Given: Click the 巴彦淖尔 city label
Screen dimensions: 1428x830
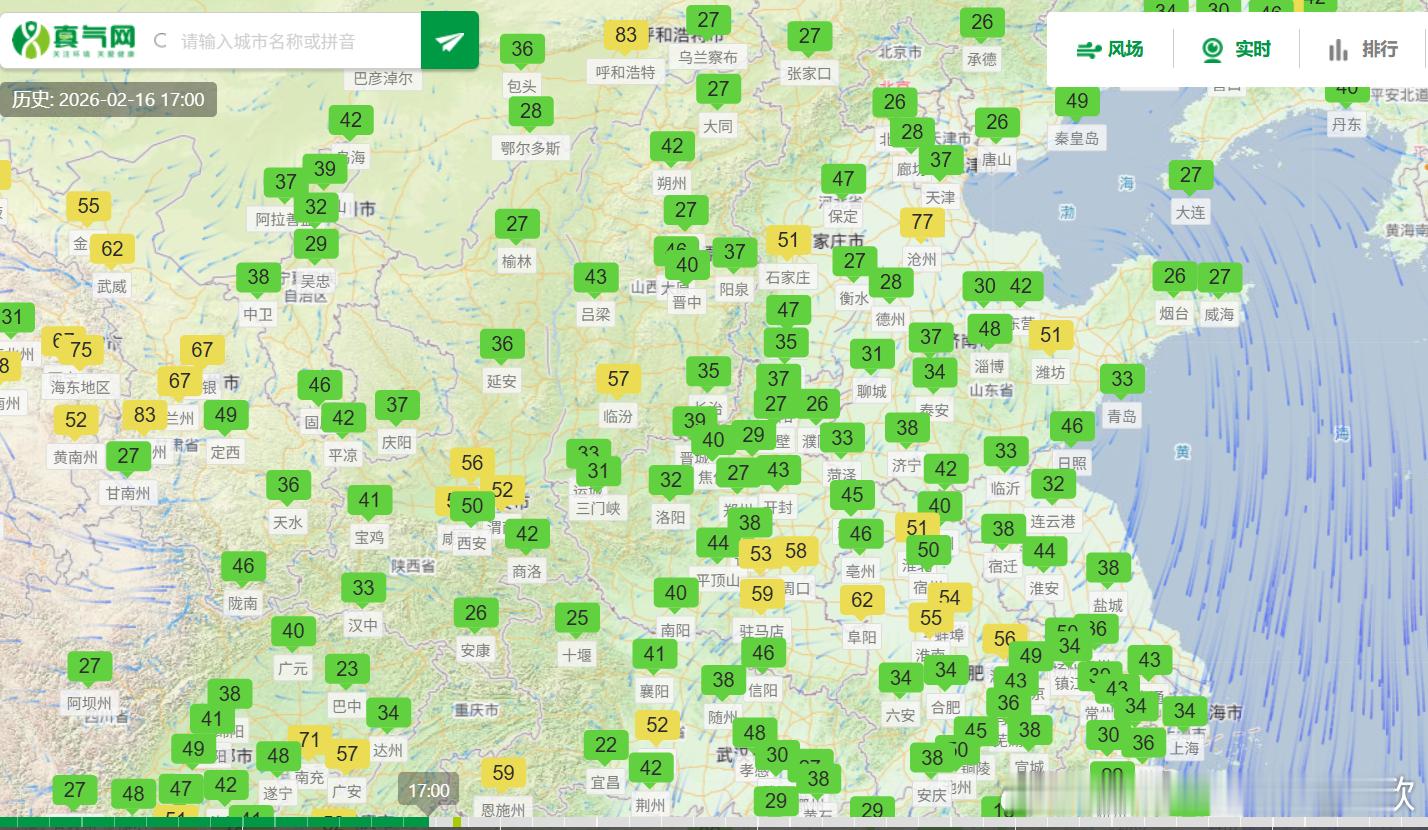Looking at the screenshot, I should tap(383, 78).
